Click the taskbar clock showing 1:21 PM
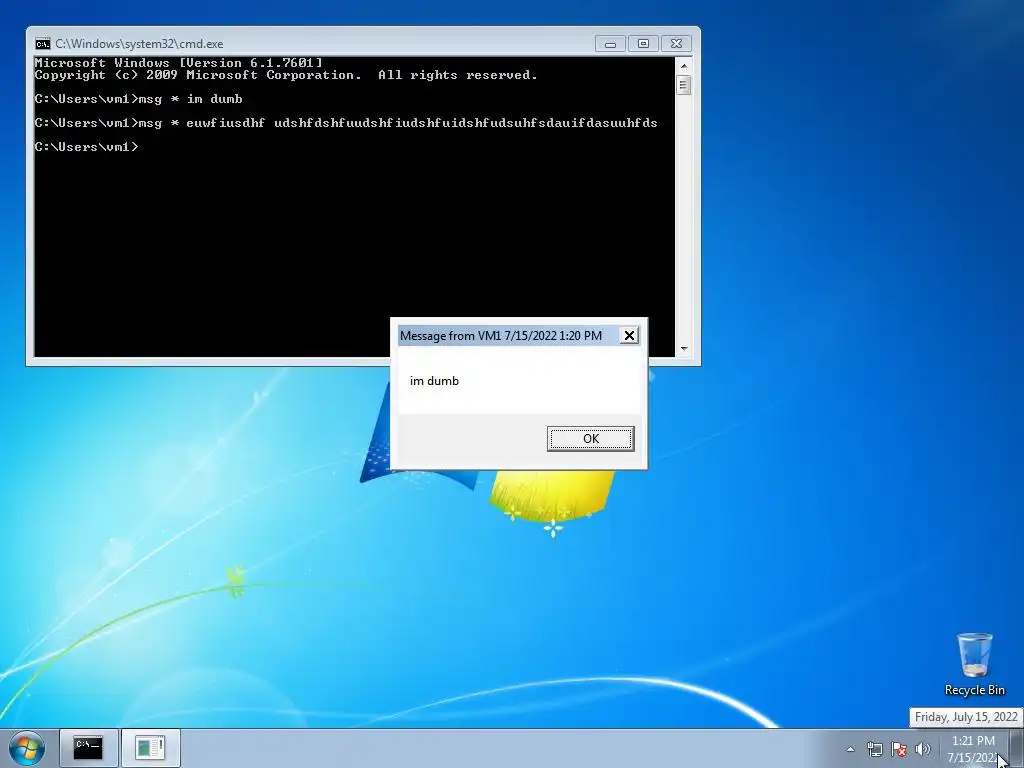The width and height of the screenshot is (1024, 768). pyautogui.click(x=973, y=749)
